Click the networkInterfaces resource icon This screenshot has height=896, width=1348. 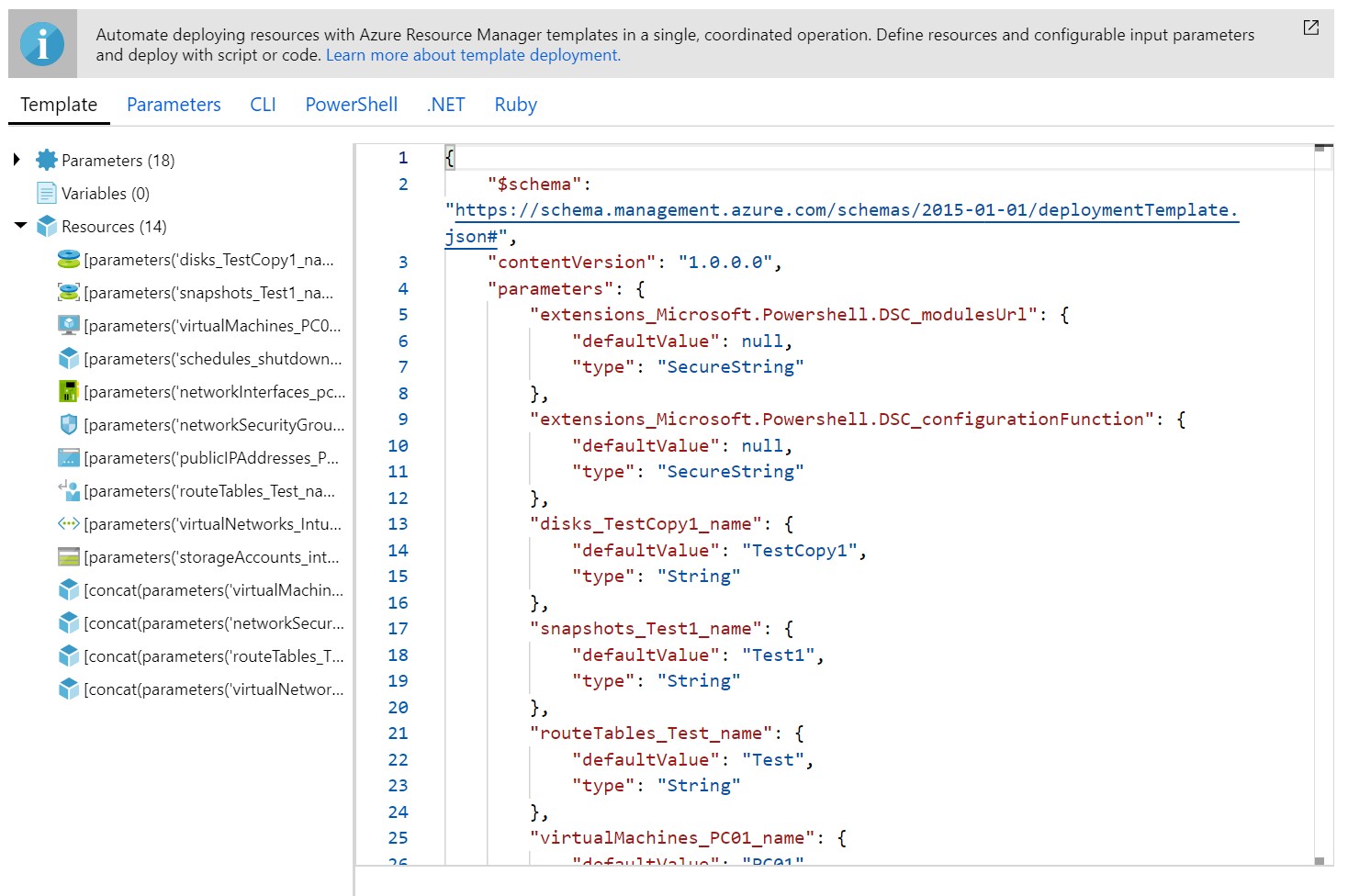[x=69, y=391]
